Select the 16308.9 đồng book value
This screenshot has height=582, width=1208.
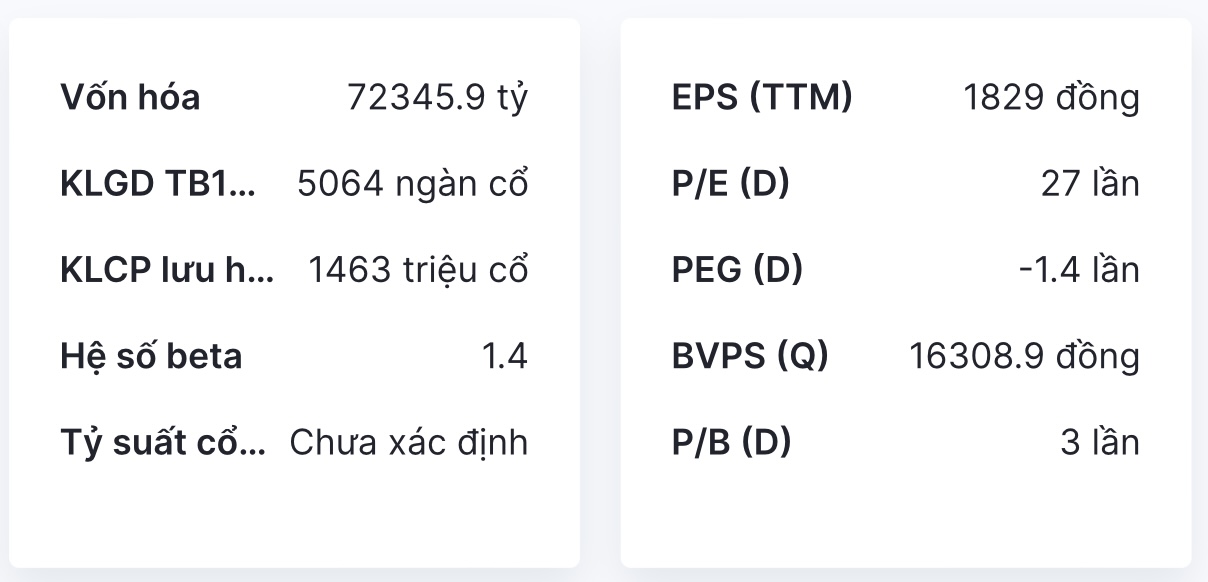pyautogui.click(x=1024, y=356)
